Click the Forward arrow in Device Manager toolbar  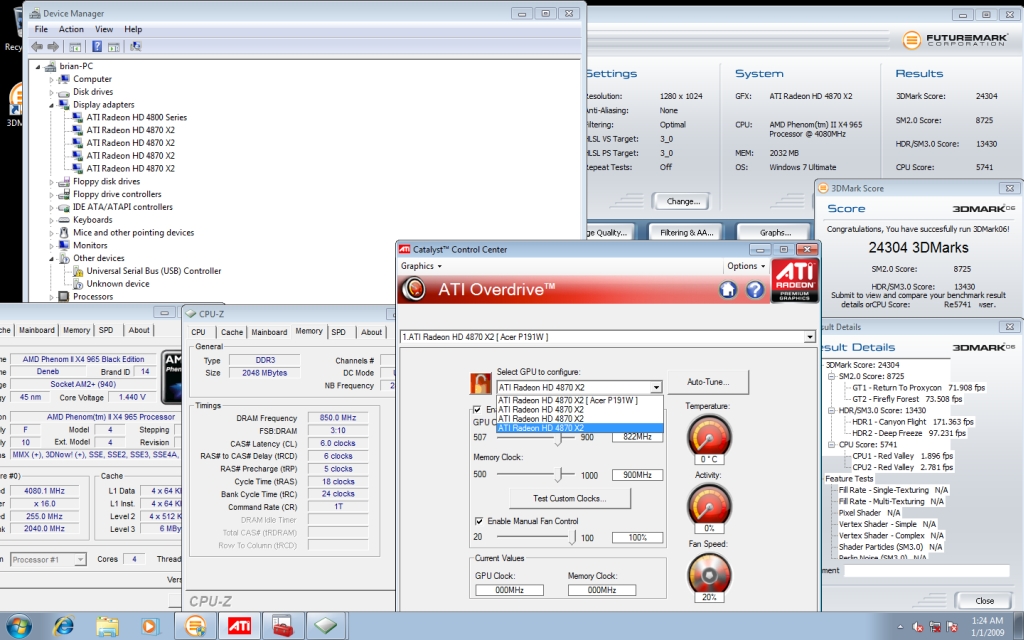(x=54, y=46)
